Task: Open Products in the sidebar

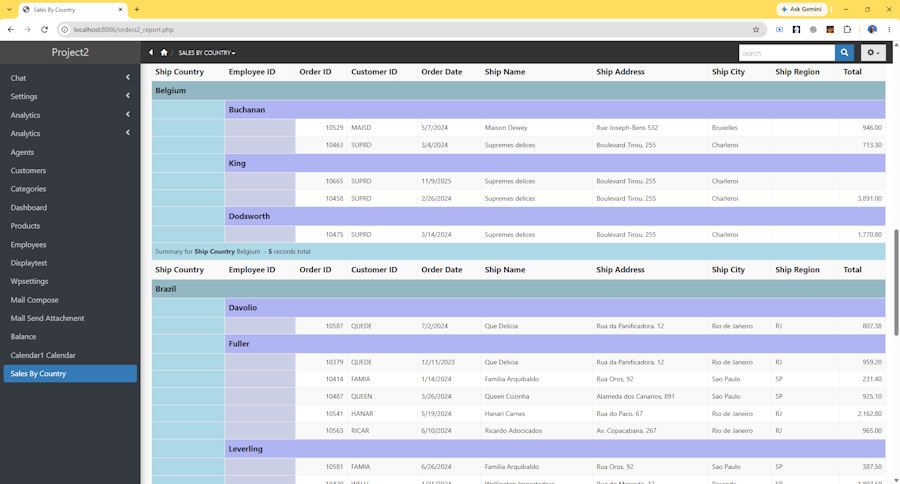Action: tap(25, 226)
